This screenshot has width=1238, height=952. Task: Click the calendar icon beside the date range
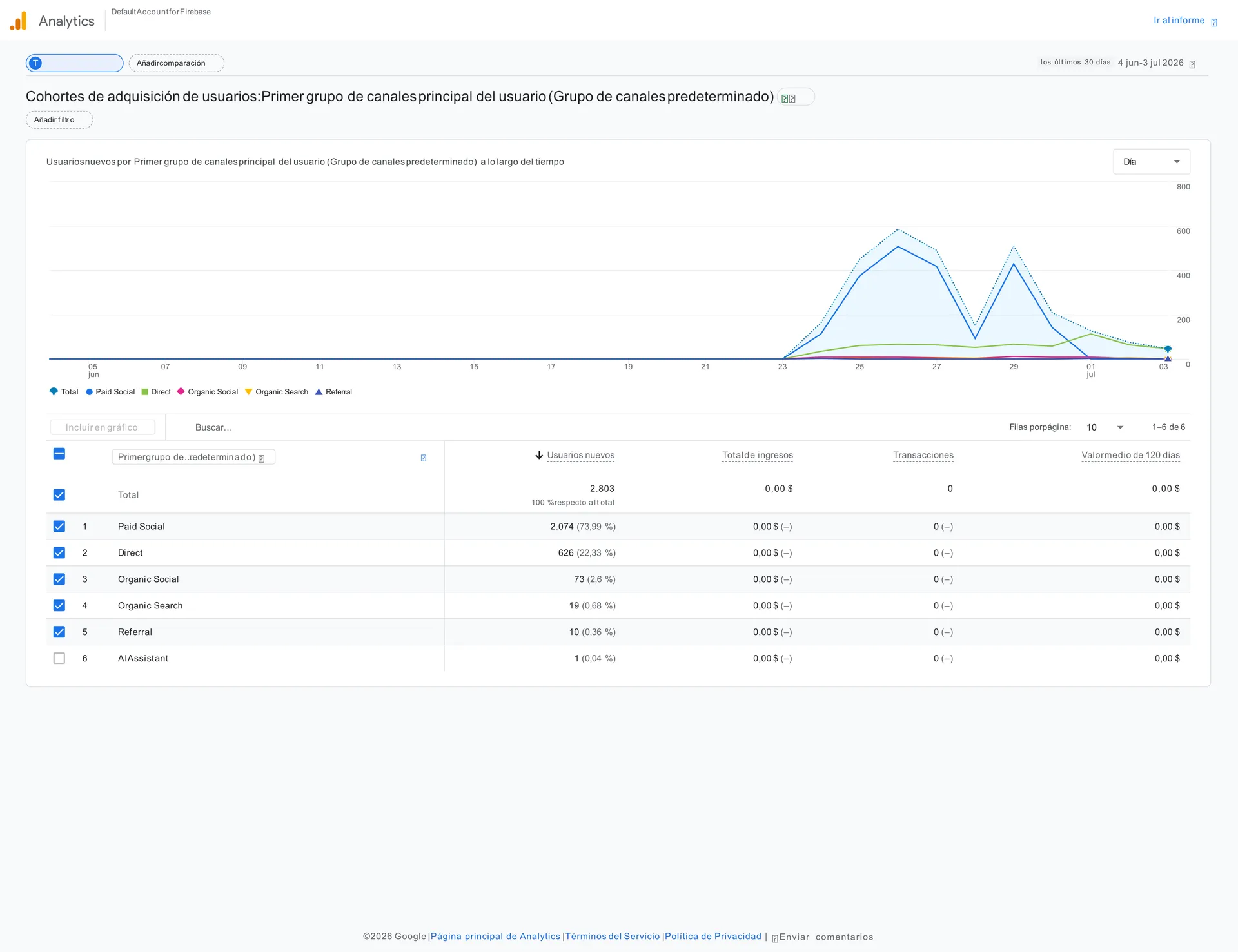(x=1192, y=64)
